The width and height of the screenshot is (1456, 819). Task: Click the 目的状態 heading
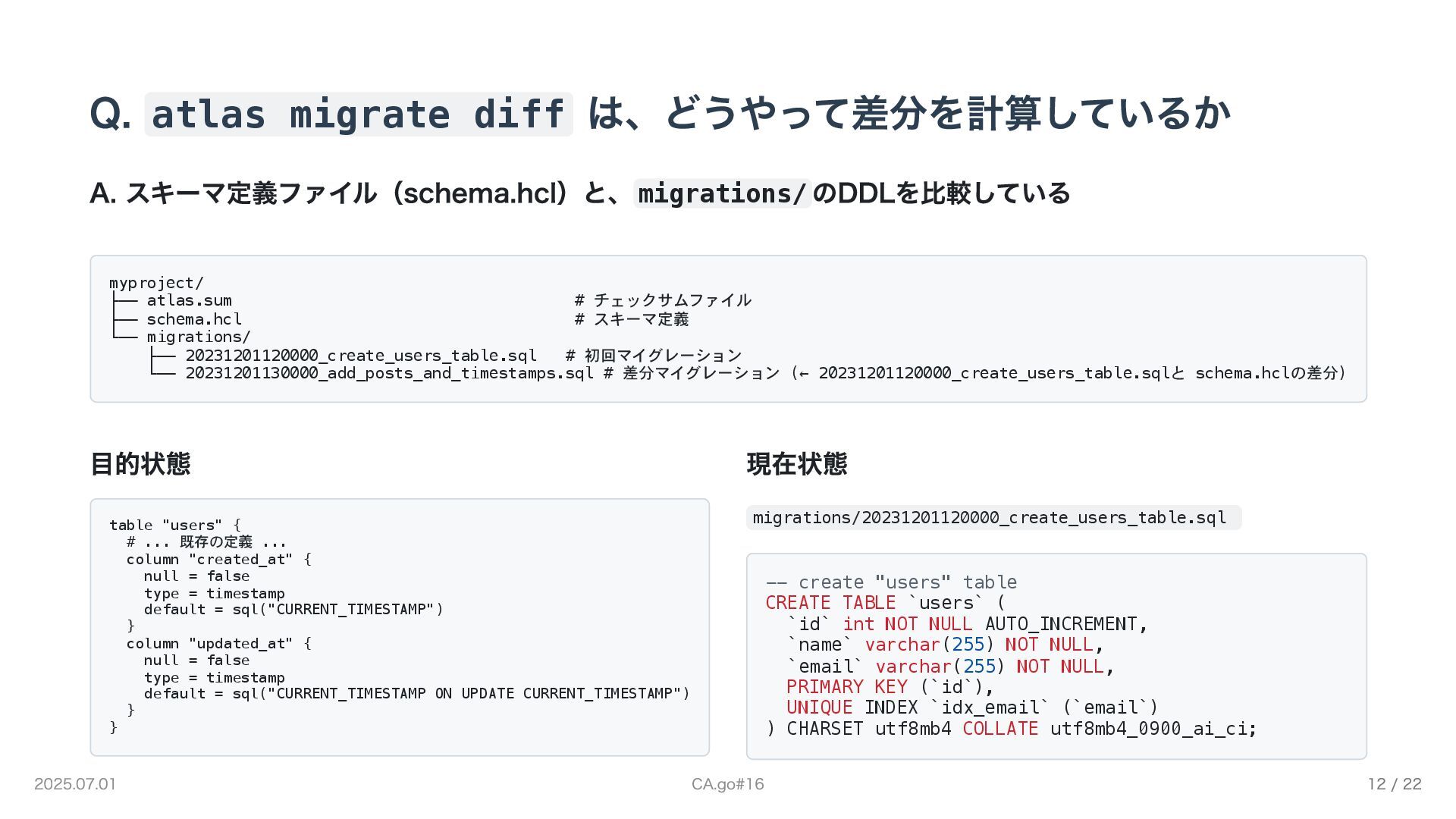point(140,464)
